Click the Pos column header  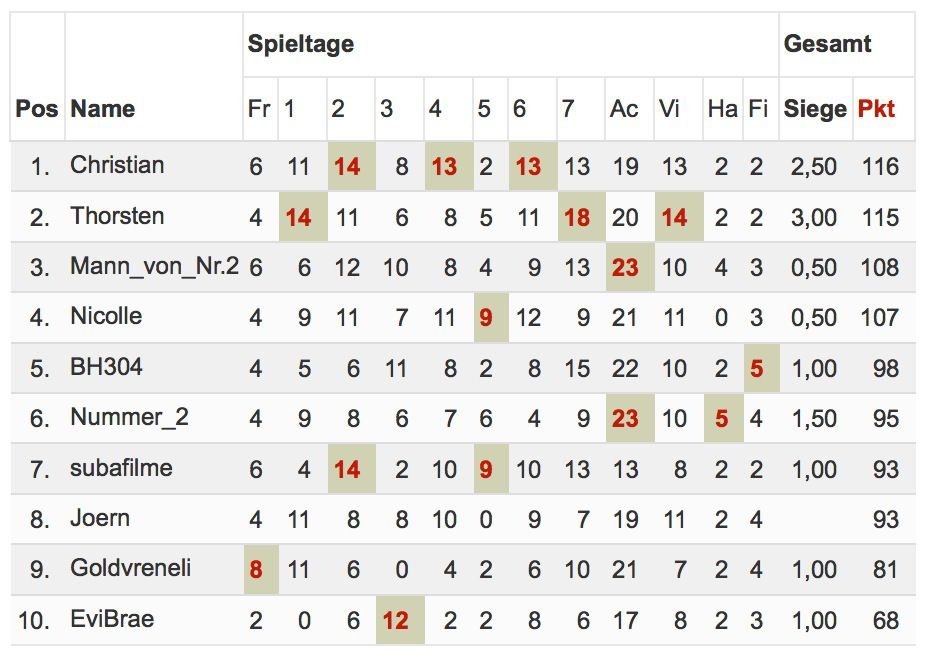(x=37, y=109)
